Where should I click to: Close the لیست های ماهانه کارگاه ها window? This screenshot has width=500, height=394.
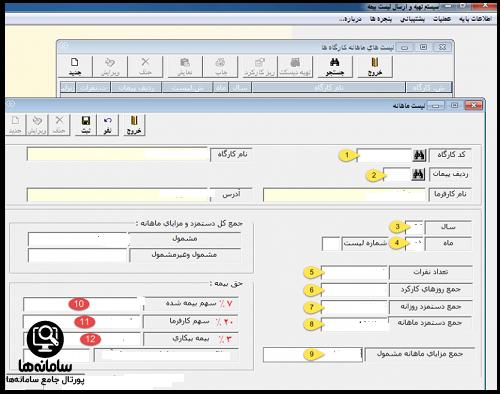click(442, 47)
